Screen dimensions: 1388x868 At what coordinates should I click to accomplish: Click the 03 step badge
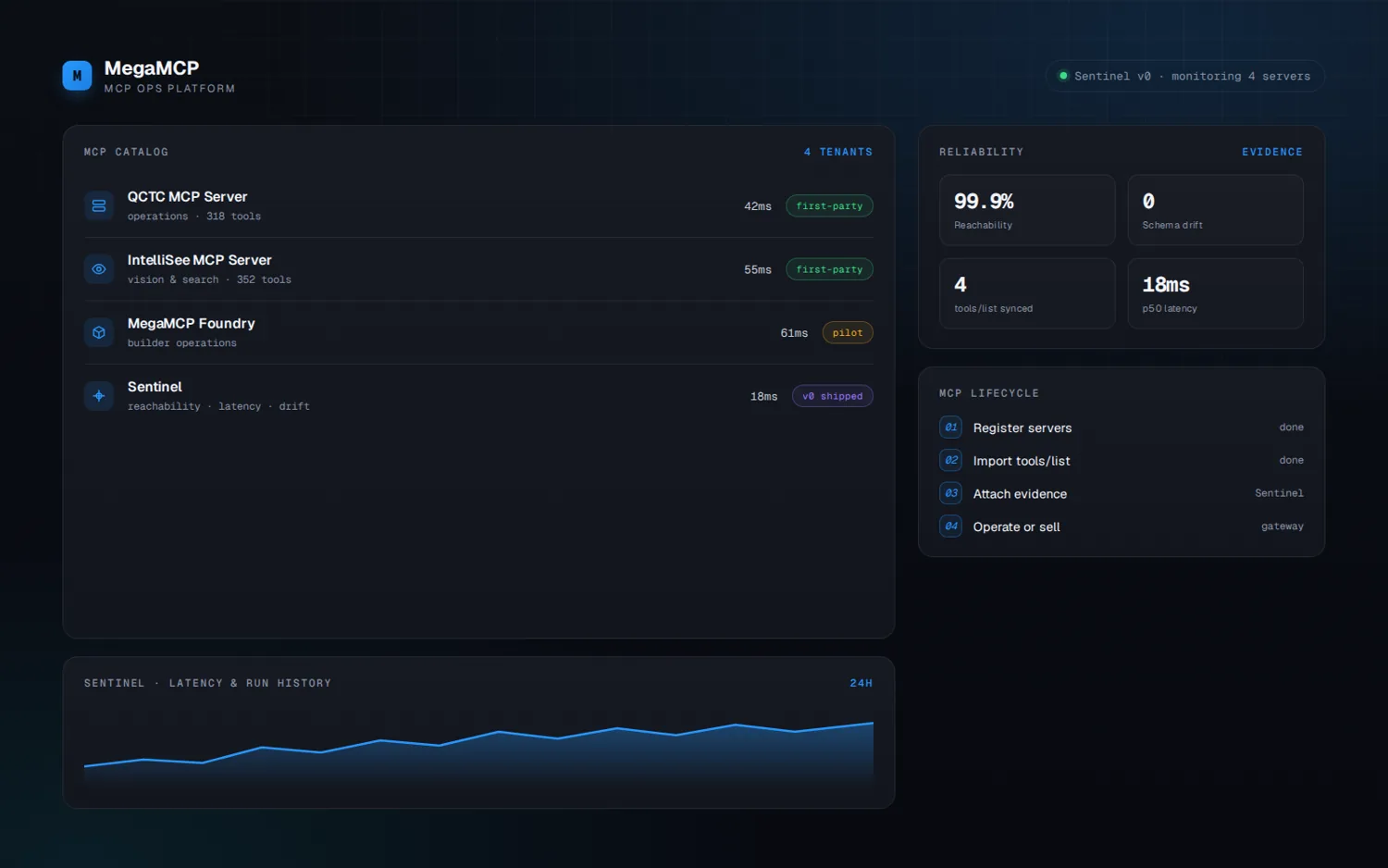(950, 493)
